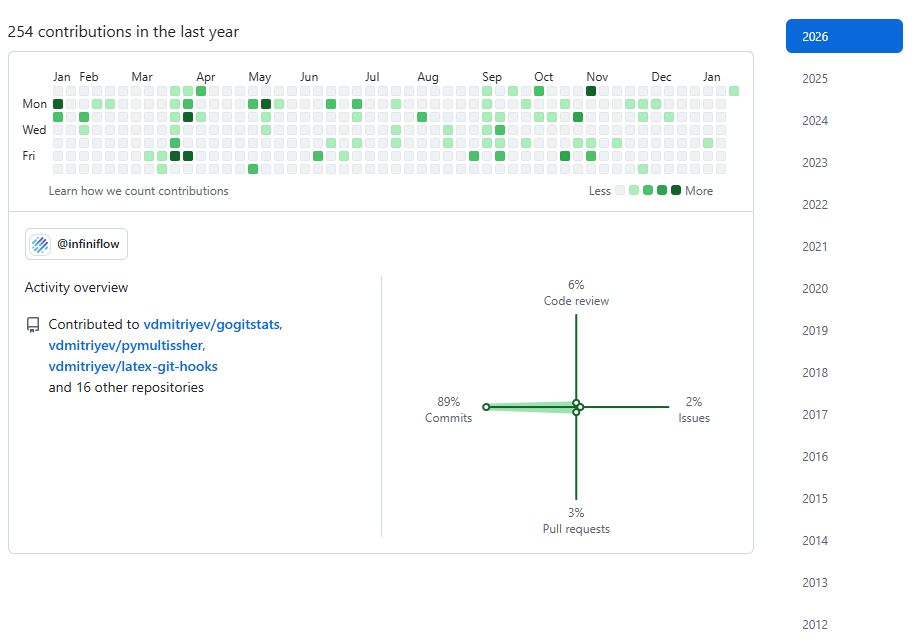Select the 2026 year tab
This screenshot has height=643, width=920.
click(844, 35)
